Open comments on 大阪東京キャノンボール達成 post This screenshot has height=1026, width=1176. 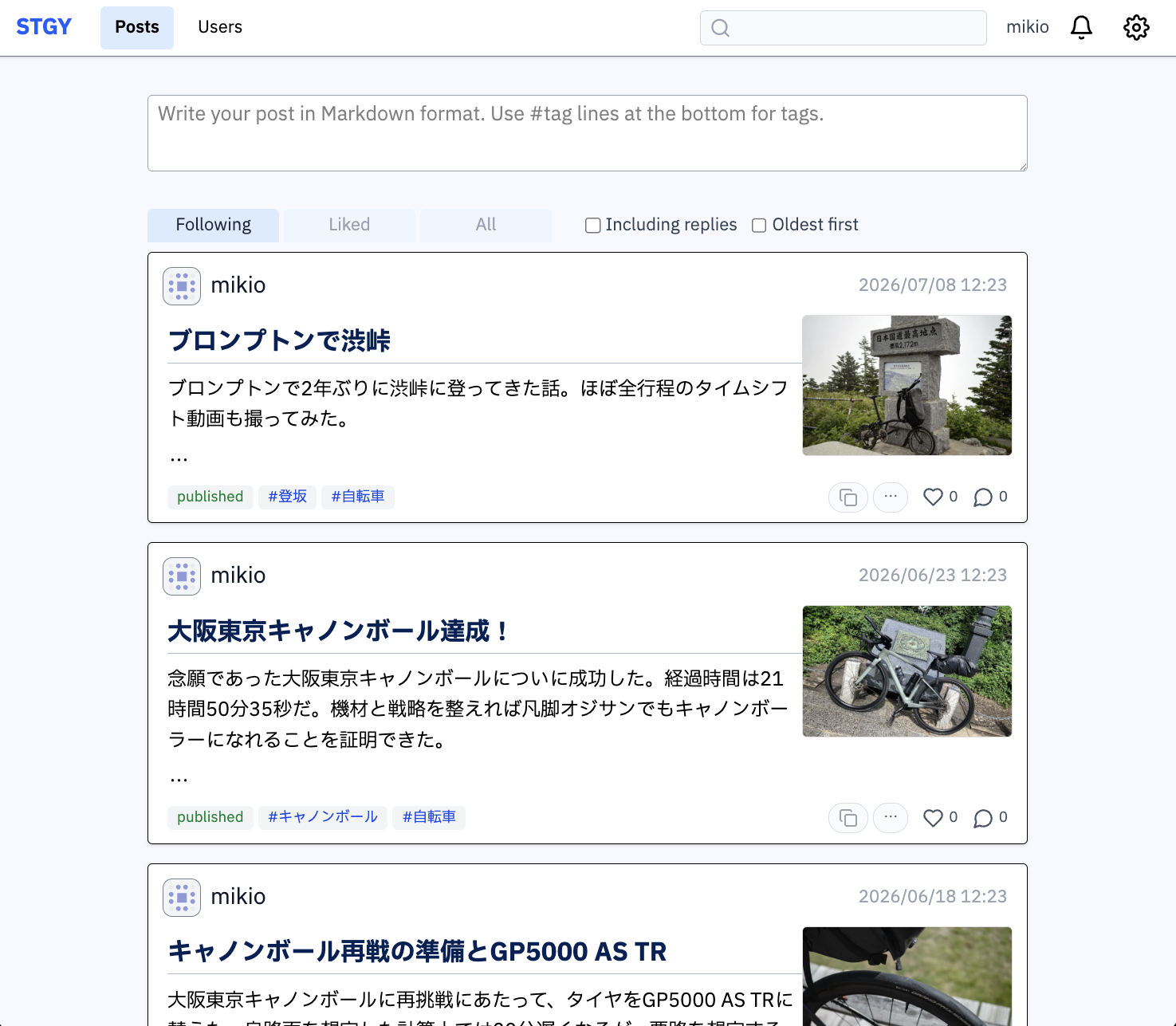point(983,817)
